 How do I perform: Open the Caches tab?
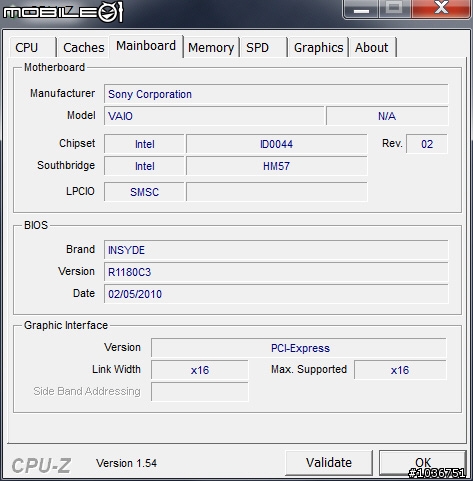click(x=83, y=47)
